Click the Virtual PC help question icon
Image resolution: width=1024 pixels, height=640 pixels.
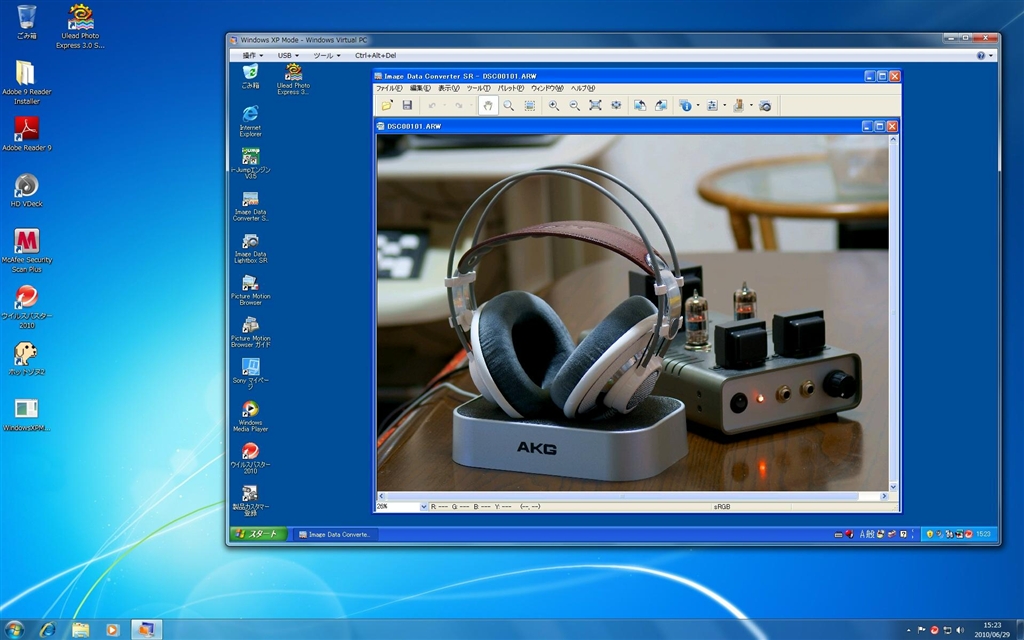click(980, 56)
